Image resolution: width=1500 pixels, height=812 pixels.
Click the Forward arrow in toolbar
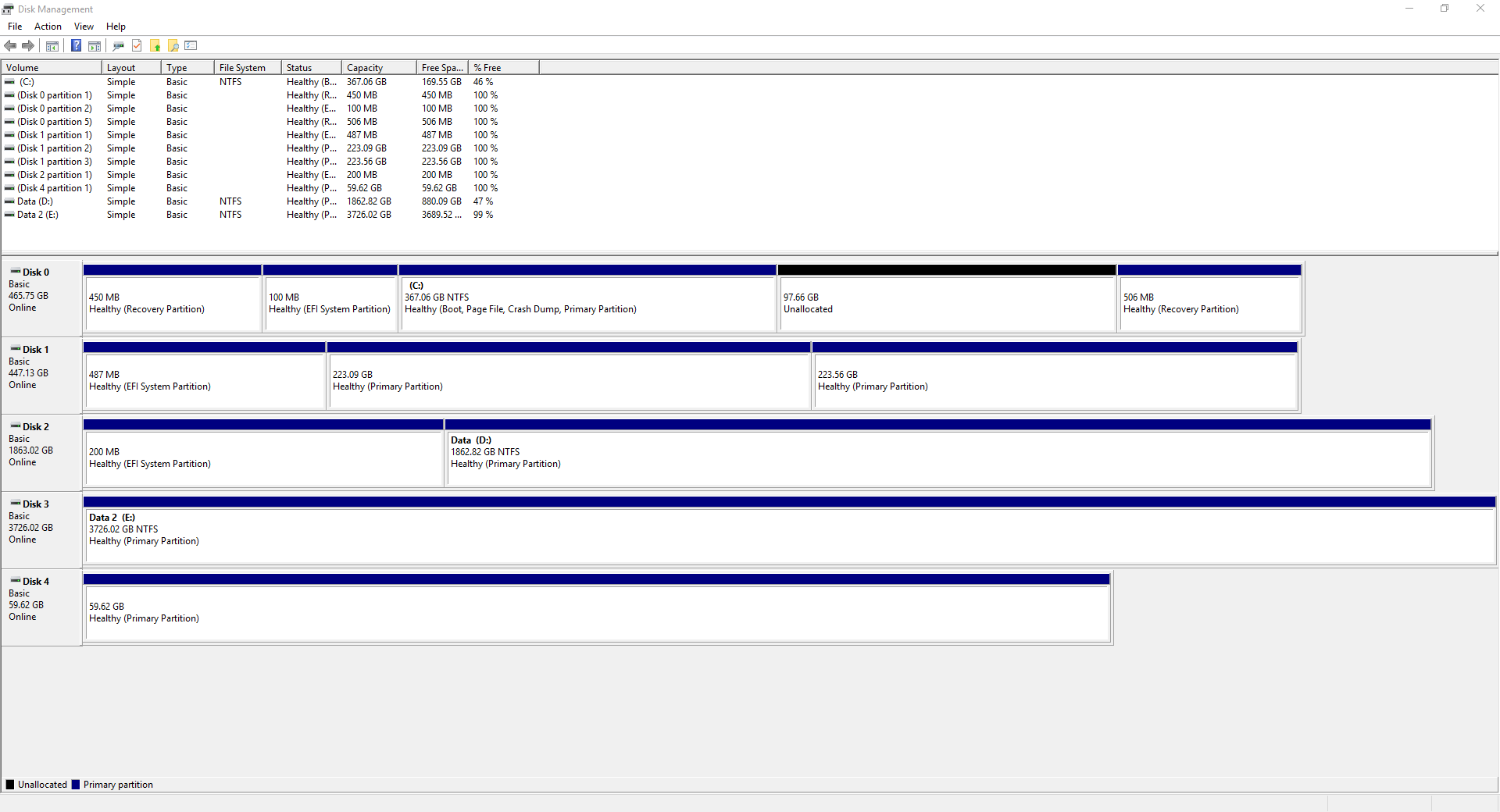coord(28,46)
